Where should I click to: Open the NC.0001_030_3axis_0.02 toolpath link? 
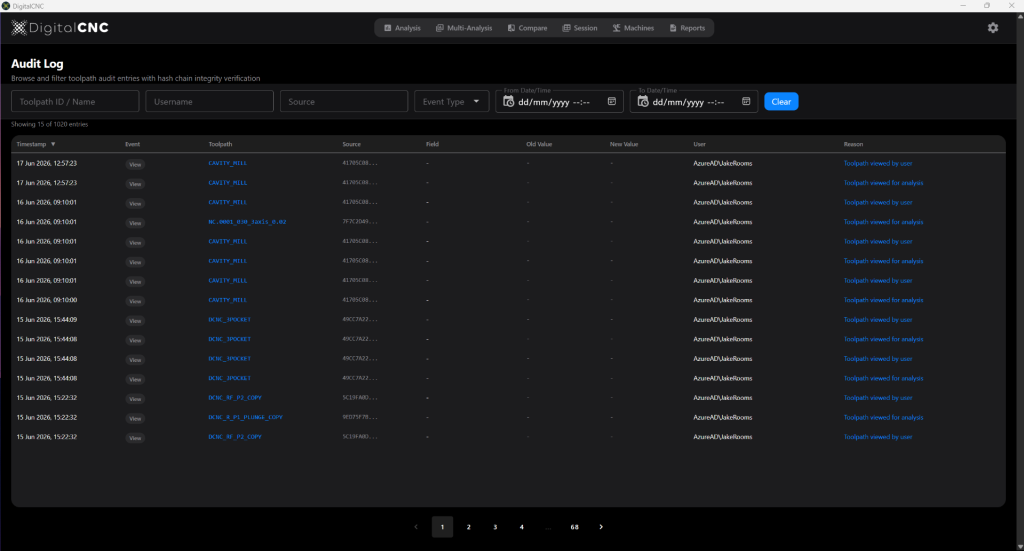247,222
